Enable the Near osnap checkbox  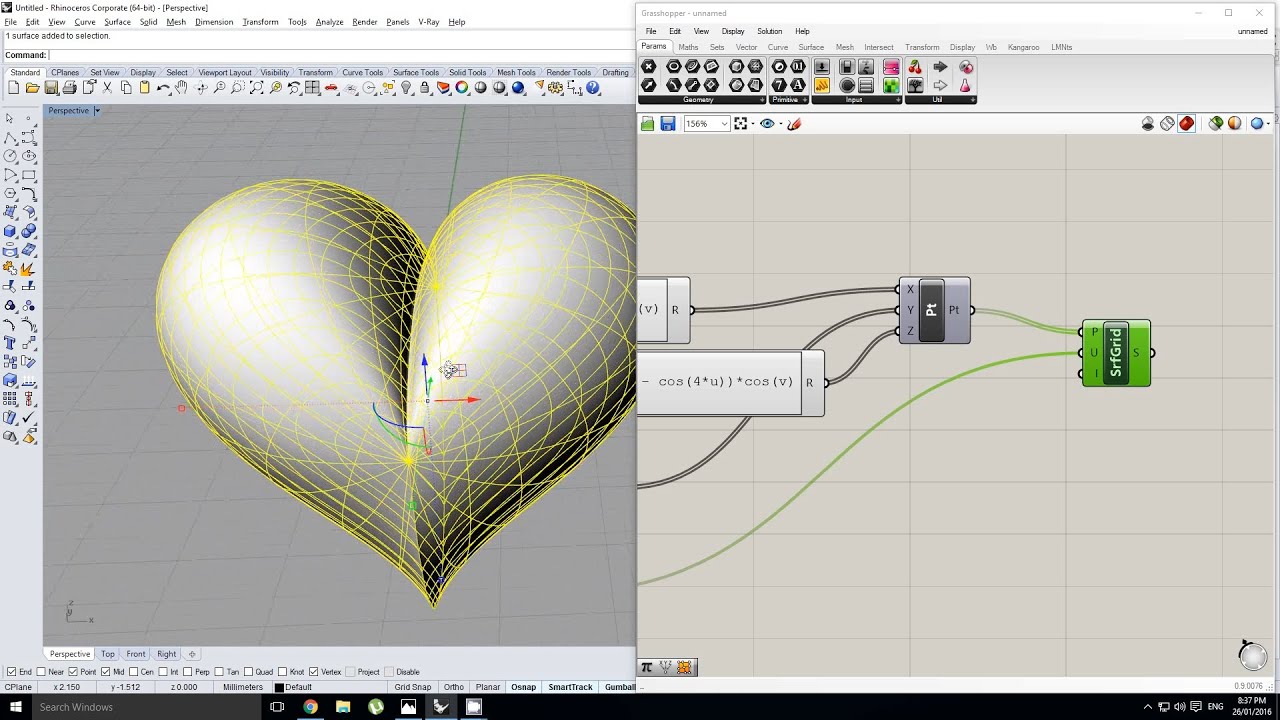pyautogui.click(x=42, y=672)
